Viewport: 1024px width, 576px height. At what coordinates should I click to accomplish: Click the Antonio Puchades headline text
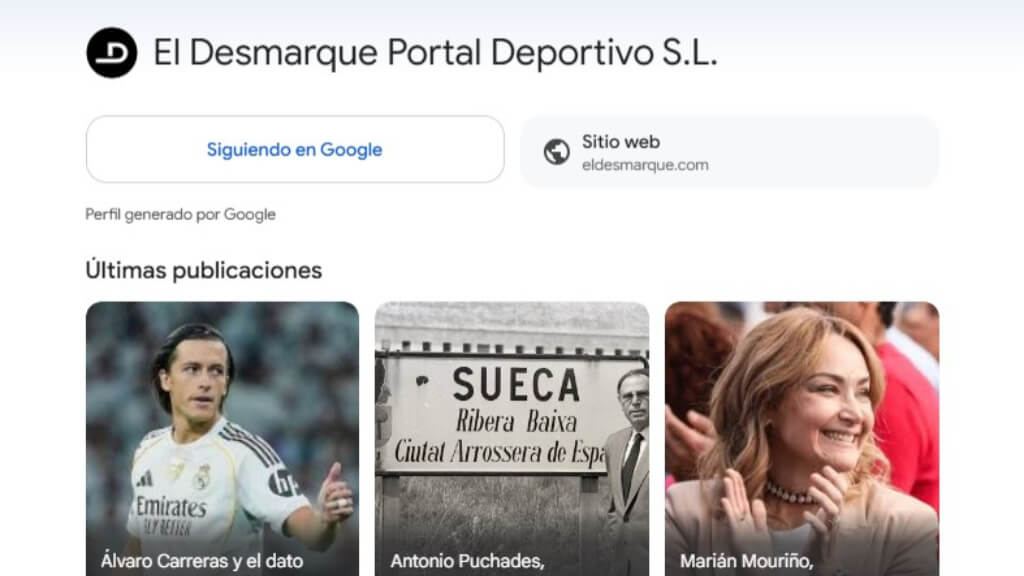tap(468, 561)
